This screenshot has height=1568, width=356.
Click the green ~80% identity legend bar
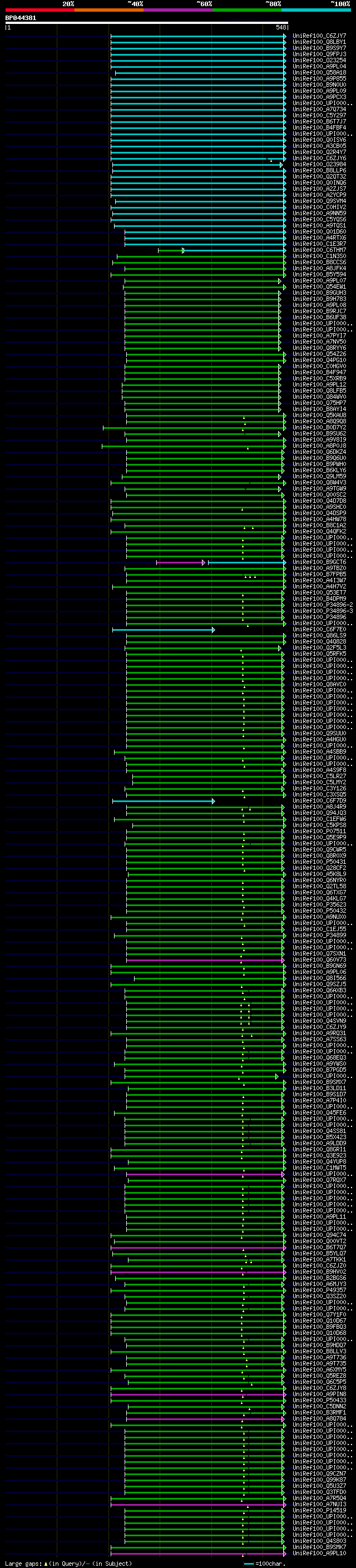coord(247,10)
